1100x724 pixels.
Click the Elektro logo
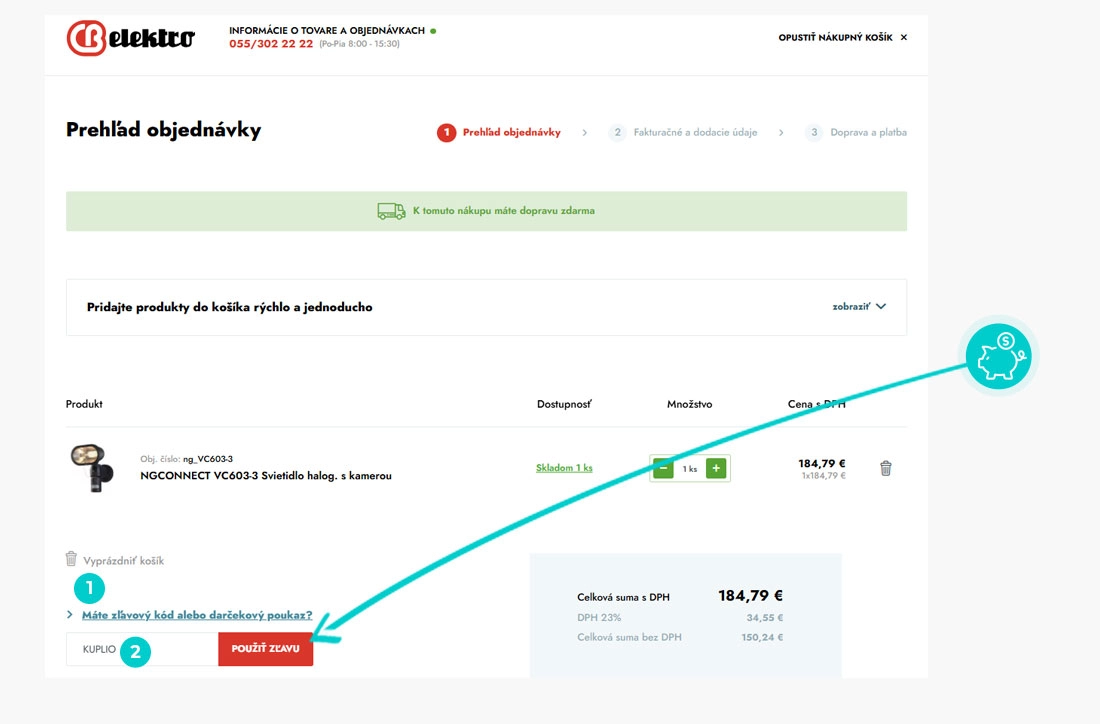coord(130,38)
